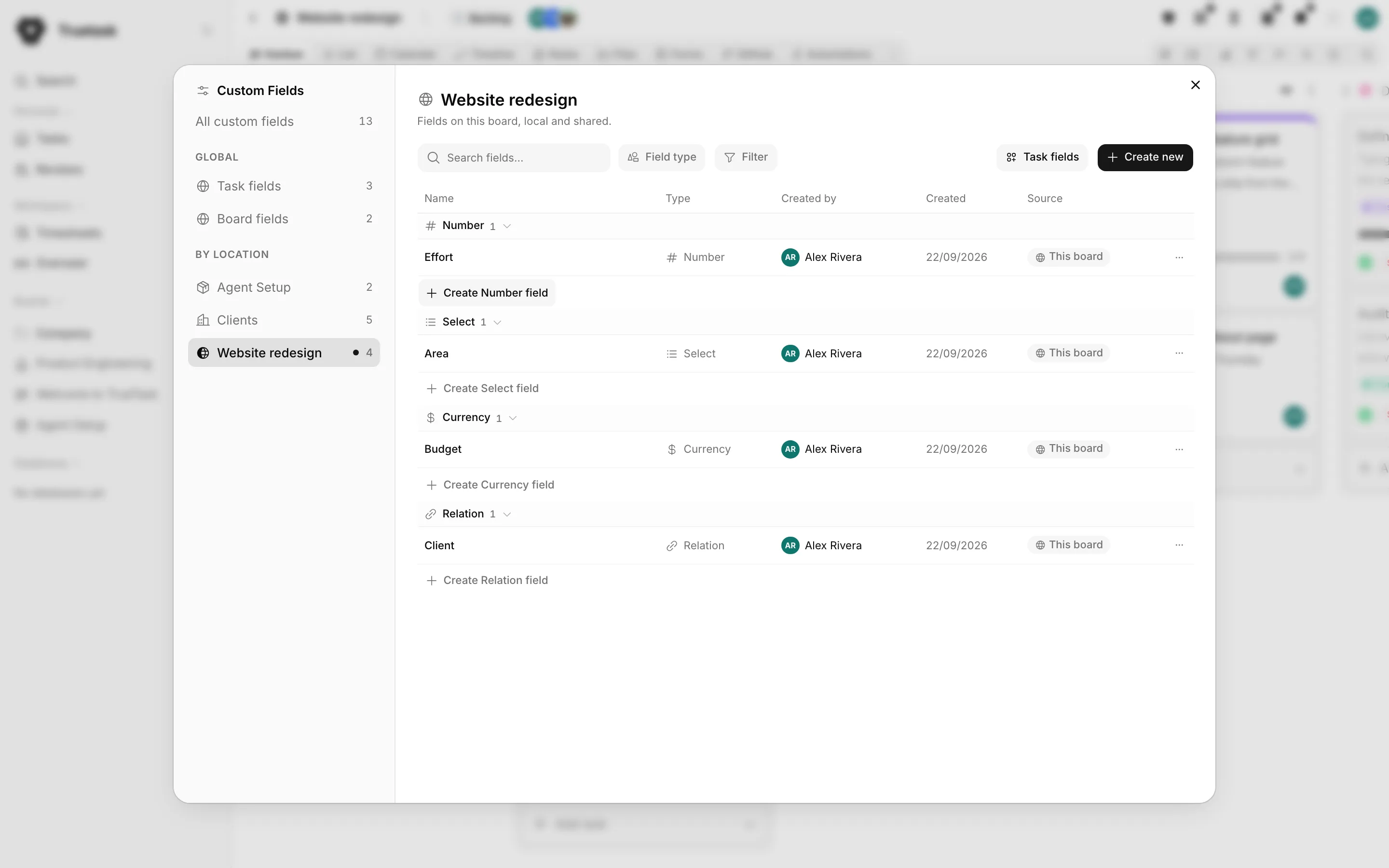Open more options for Budget row
This screenshot has width=1389, height=868.
1179,449
